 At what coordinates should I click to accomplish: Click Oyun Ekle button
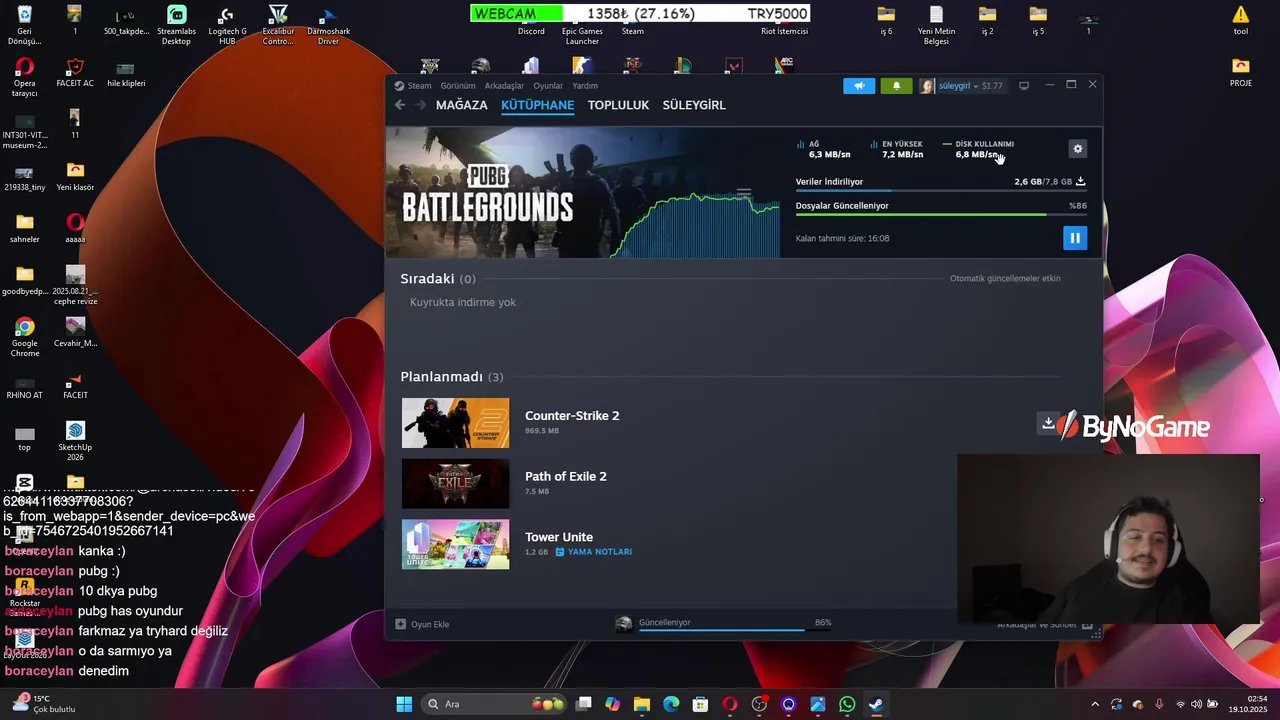pos(422,624)
